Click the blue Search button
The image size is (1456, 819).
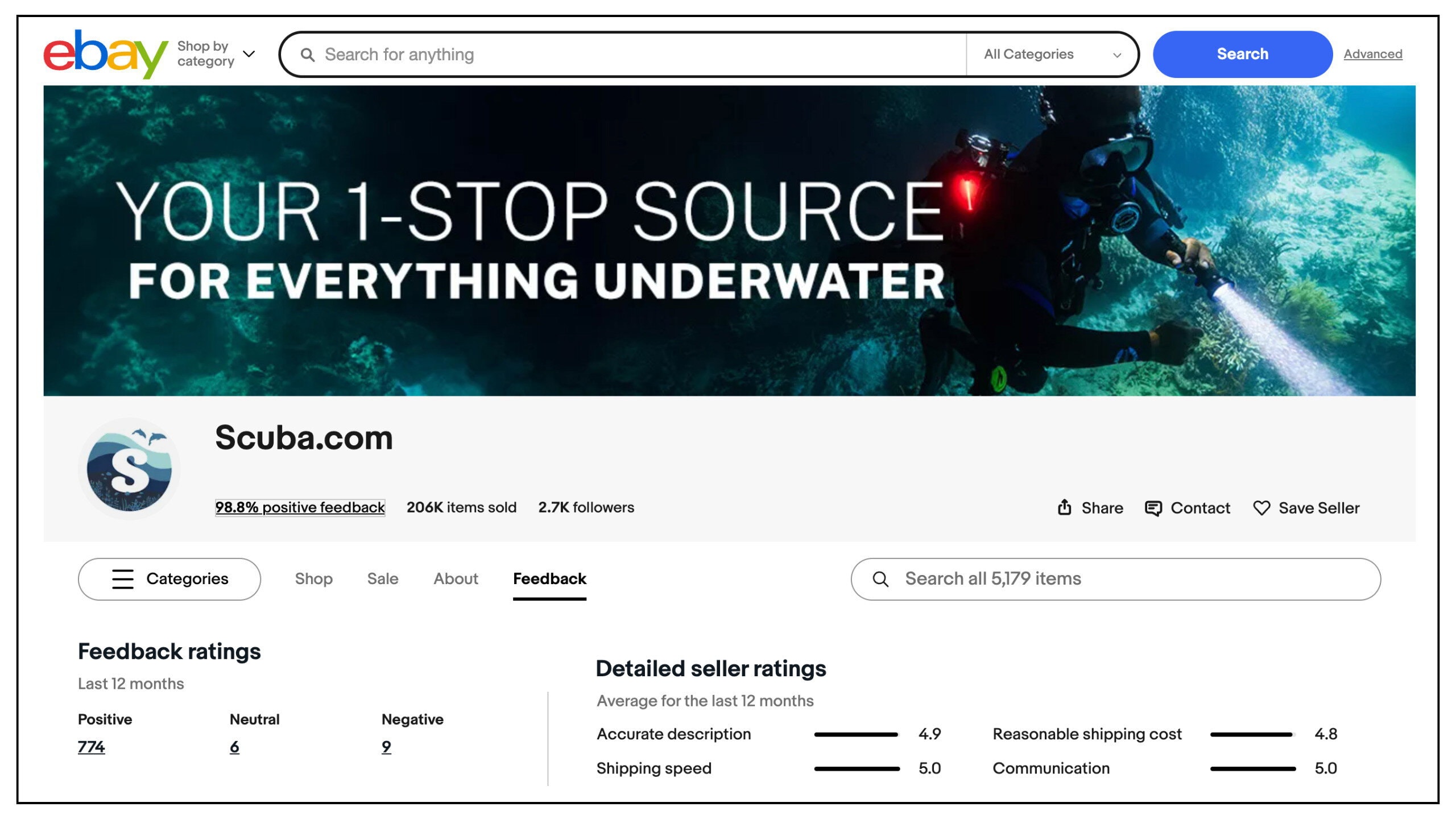(1243, 54)
